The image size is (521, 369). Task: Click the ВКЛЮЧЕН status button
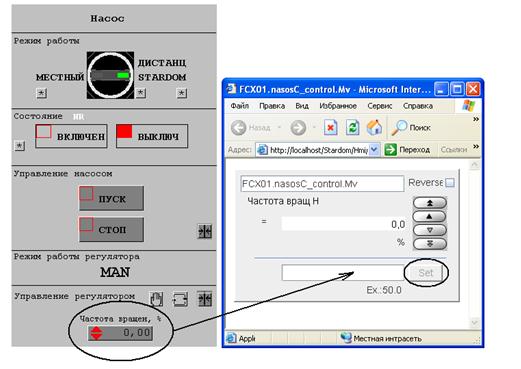pos(71,136)
